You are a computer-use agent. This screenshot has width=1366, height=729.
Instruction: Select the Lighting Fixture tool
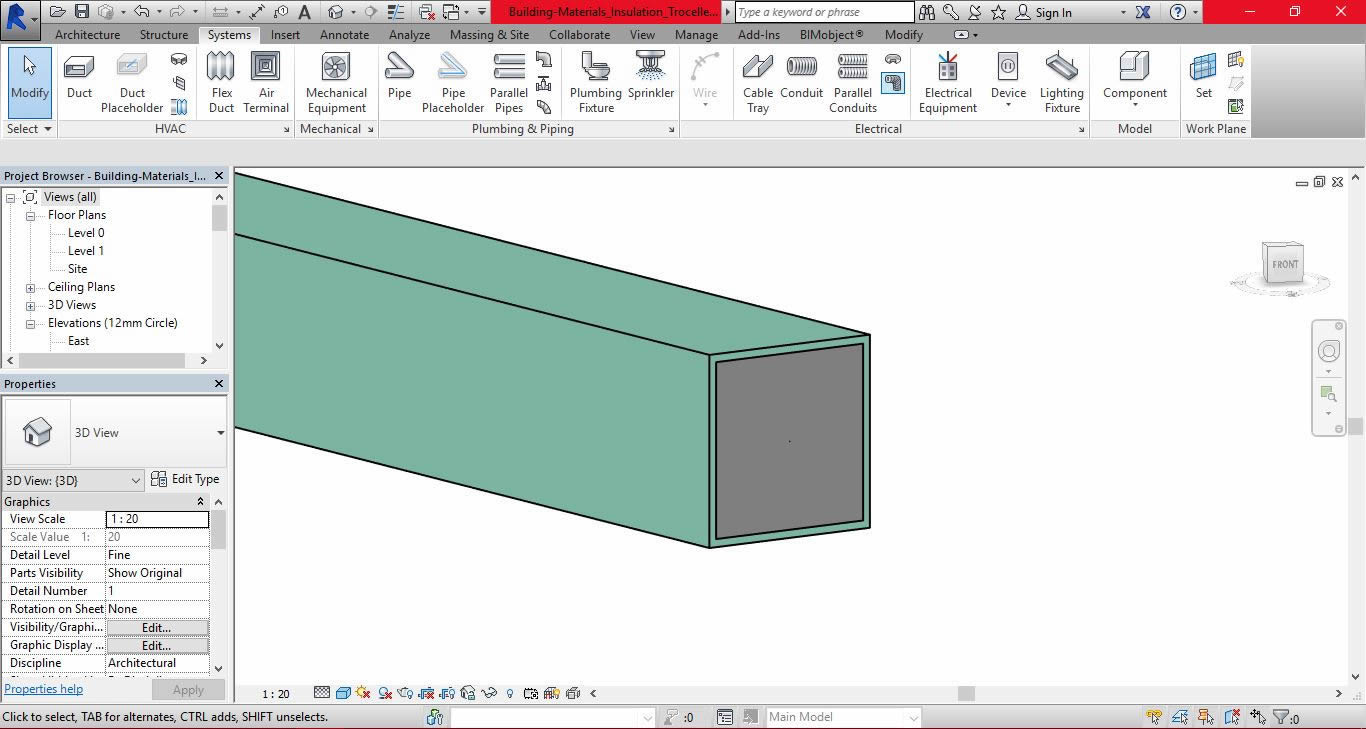pyautogui.click(x=1061, y=84)
